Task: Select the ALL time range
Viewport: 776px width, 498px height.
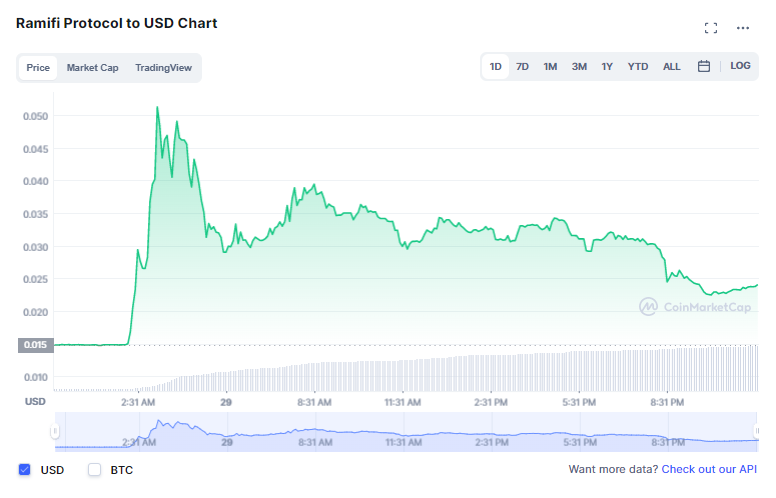Action: tap(671, 66)
